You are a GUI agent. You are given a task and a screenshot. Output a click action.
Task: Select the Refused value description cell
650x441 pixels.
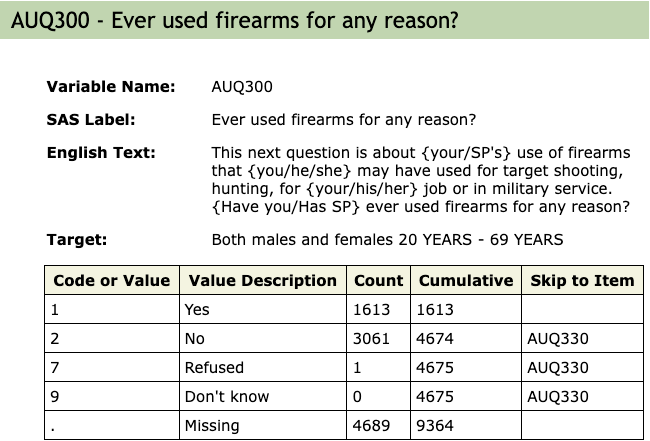214,368
